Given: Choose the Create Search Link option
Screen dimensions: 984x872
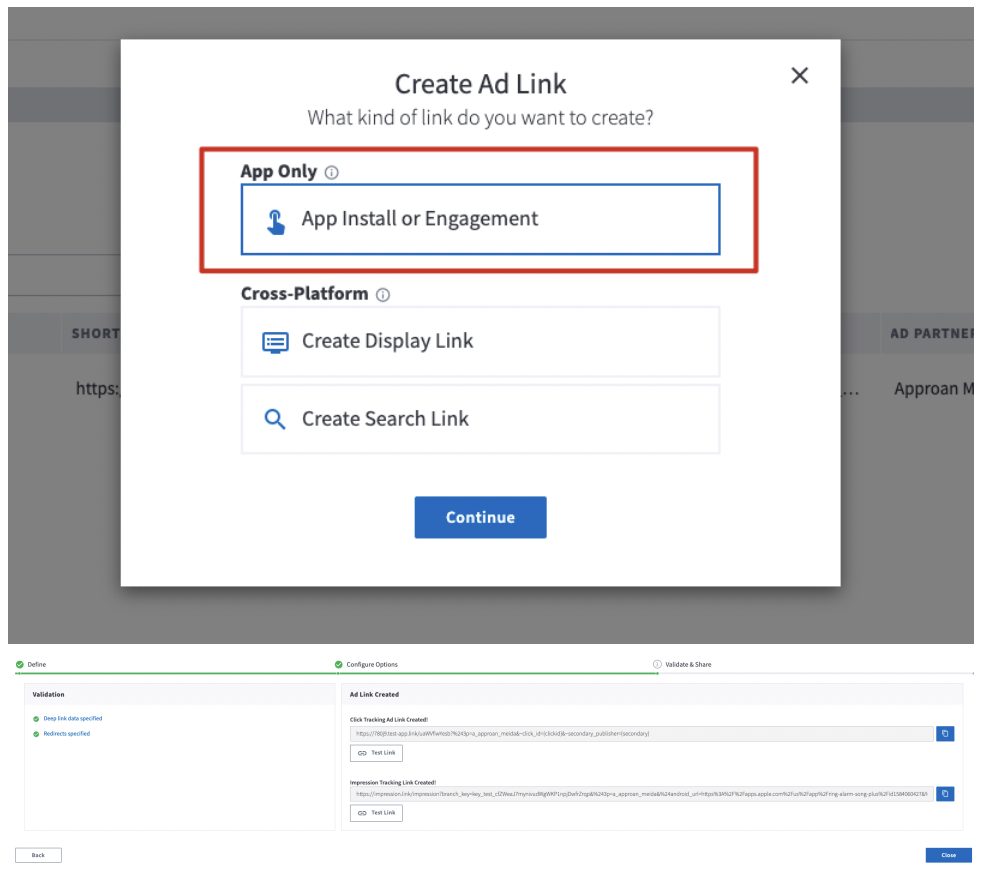Looking at the screenshot, I should point(480,419).
